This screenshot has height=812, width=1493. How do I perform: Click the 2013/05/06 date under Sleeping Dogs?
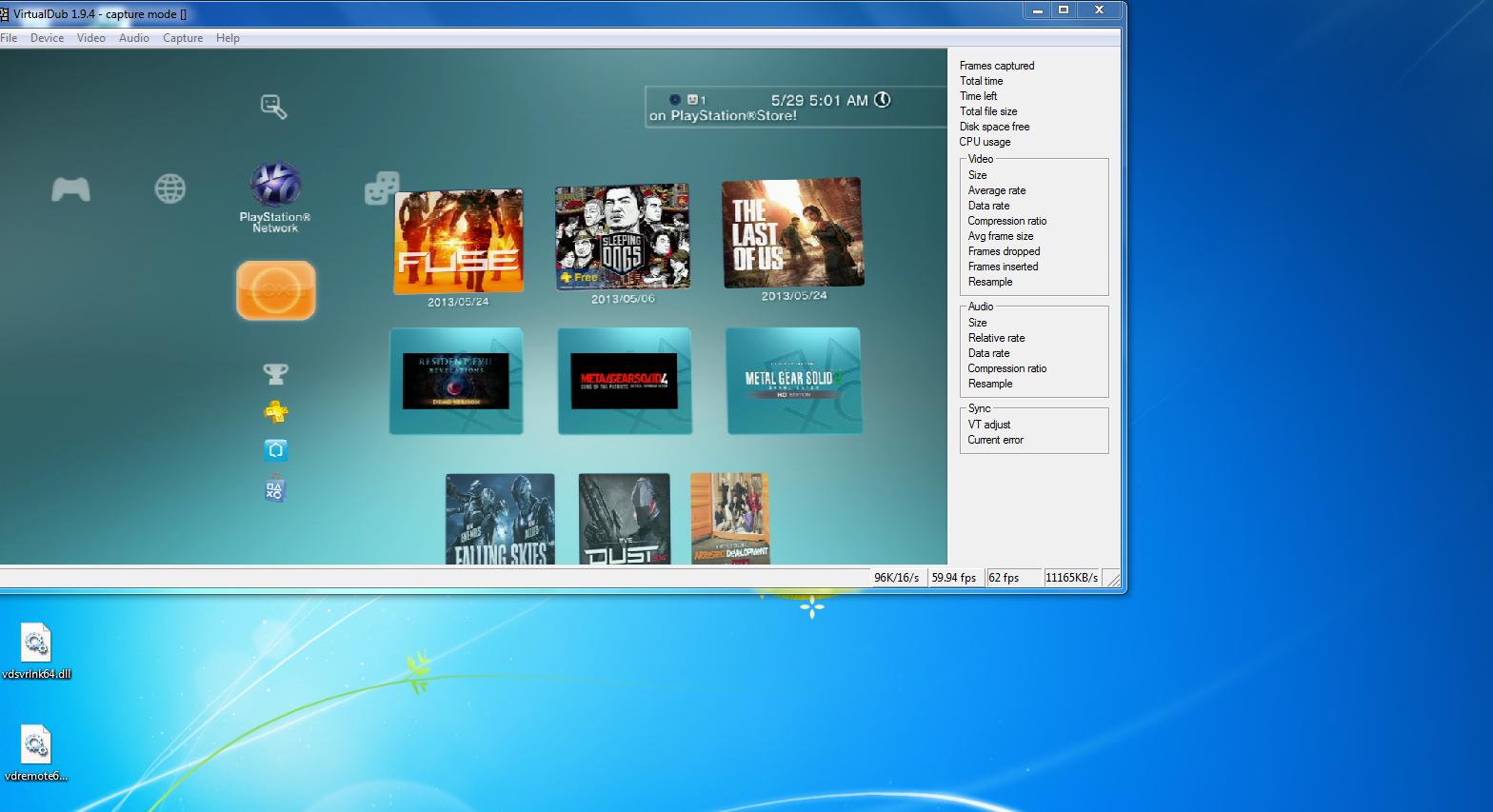[623, 299]
